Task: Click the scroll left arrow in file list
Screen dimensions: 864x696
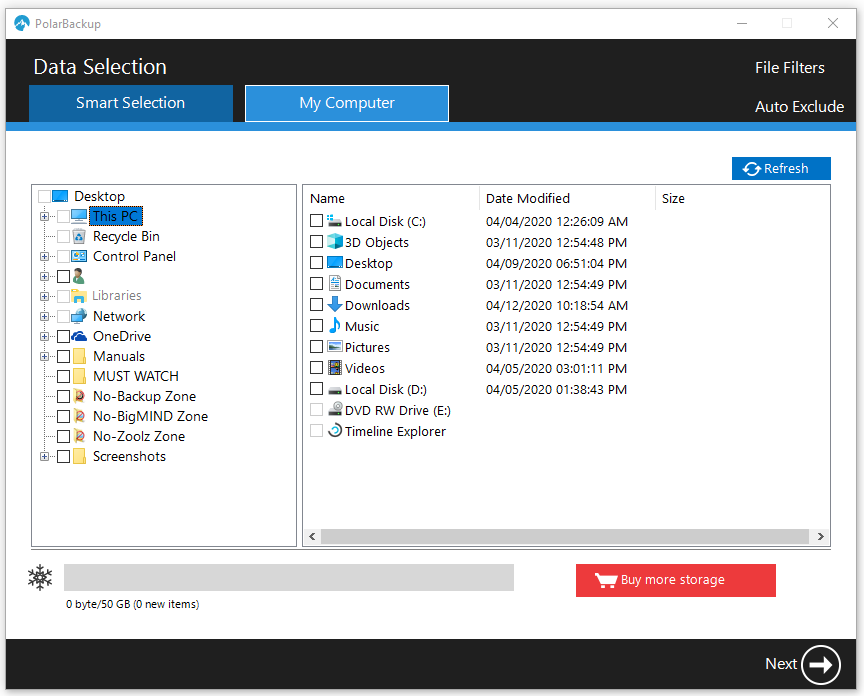Action: point(312,536)
